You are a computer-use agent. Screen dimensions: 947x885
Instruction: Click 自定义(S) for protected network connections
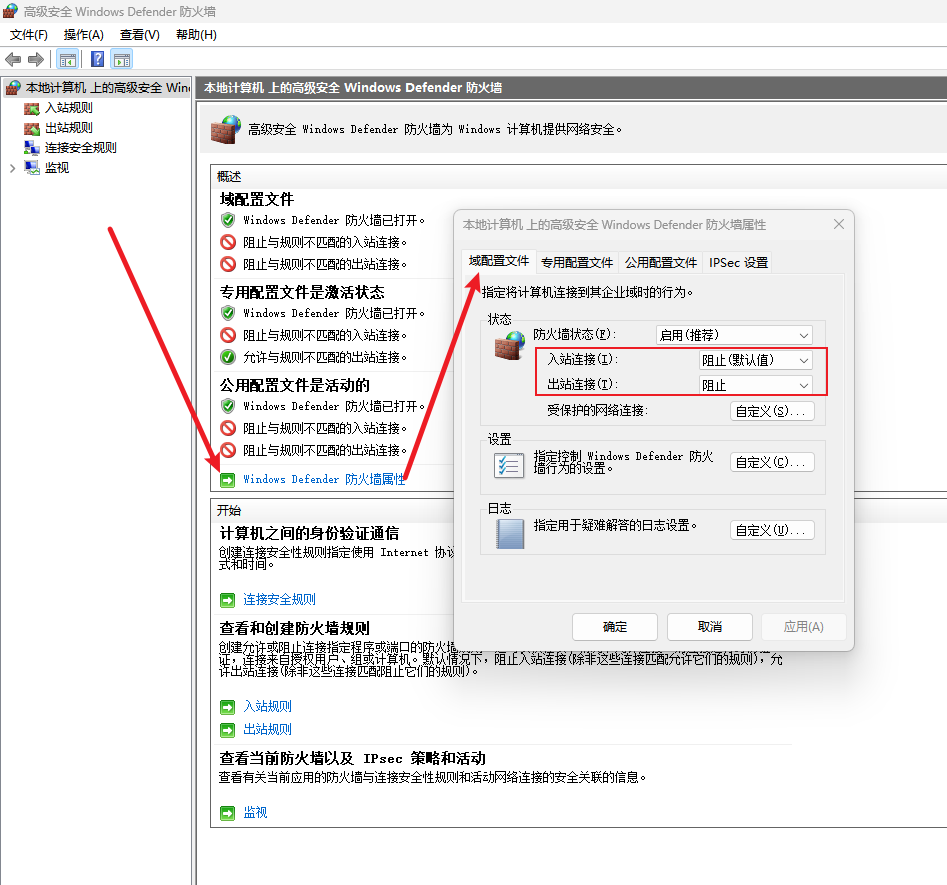pyautogui.click(x=772, y=411)
